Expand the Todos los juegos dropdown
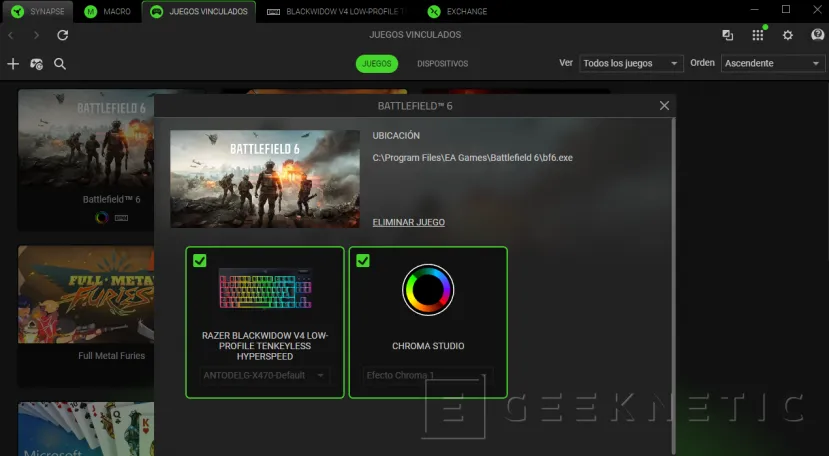Image resolution: width=829 pixels, height=456 pixels. coord(631,63)
